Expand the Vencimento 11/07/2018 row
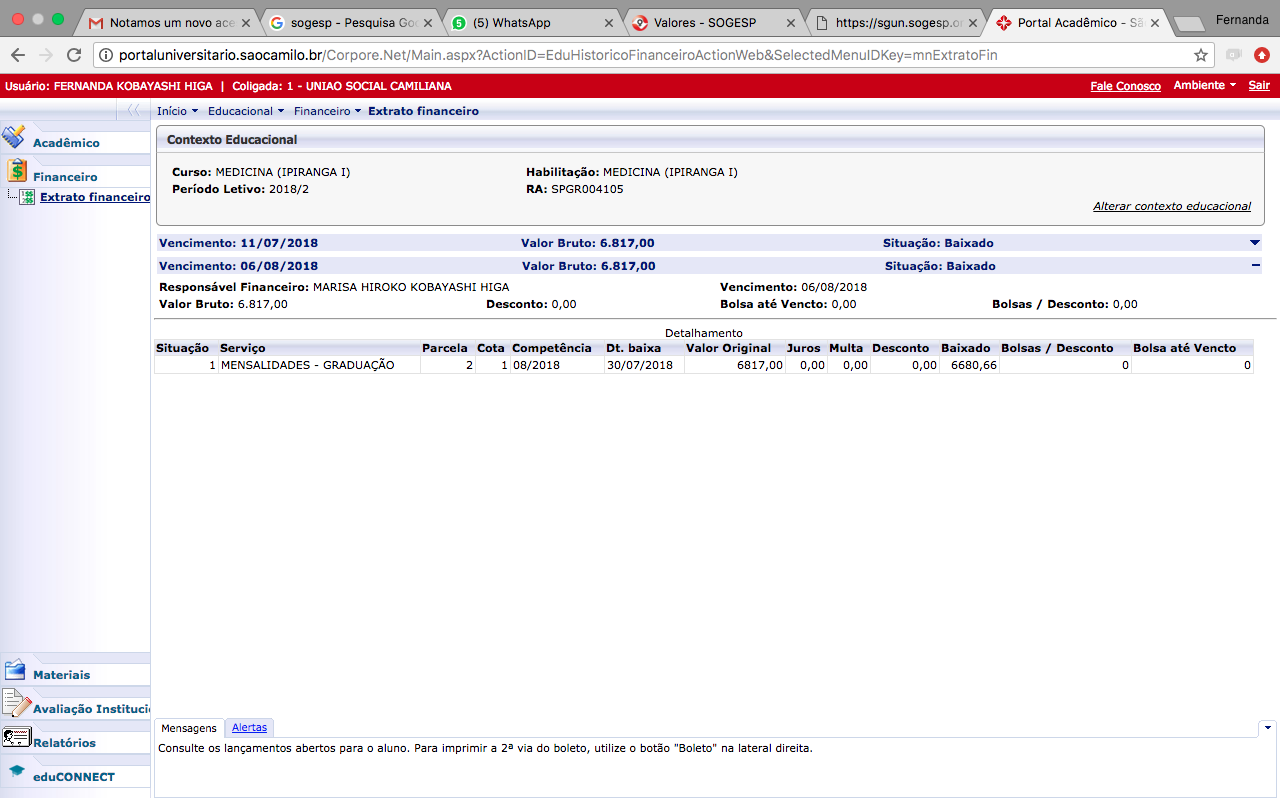 (1254, 243)
